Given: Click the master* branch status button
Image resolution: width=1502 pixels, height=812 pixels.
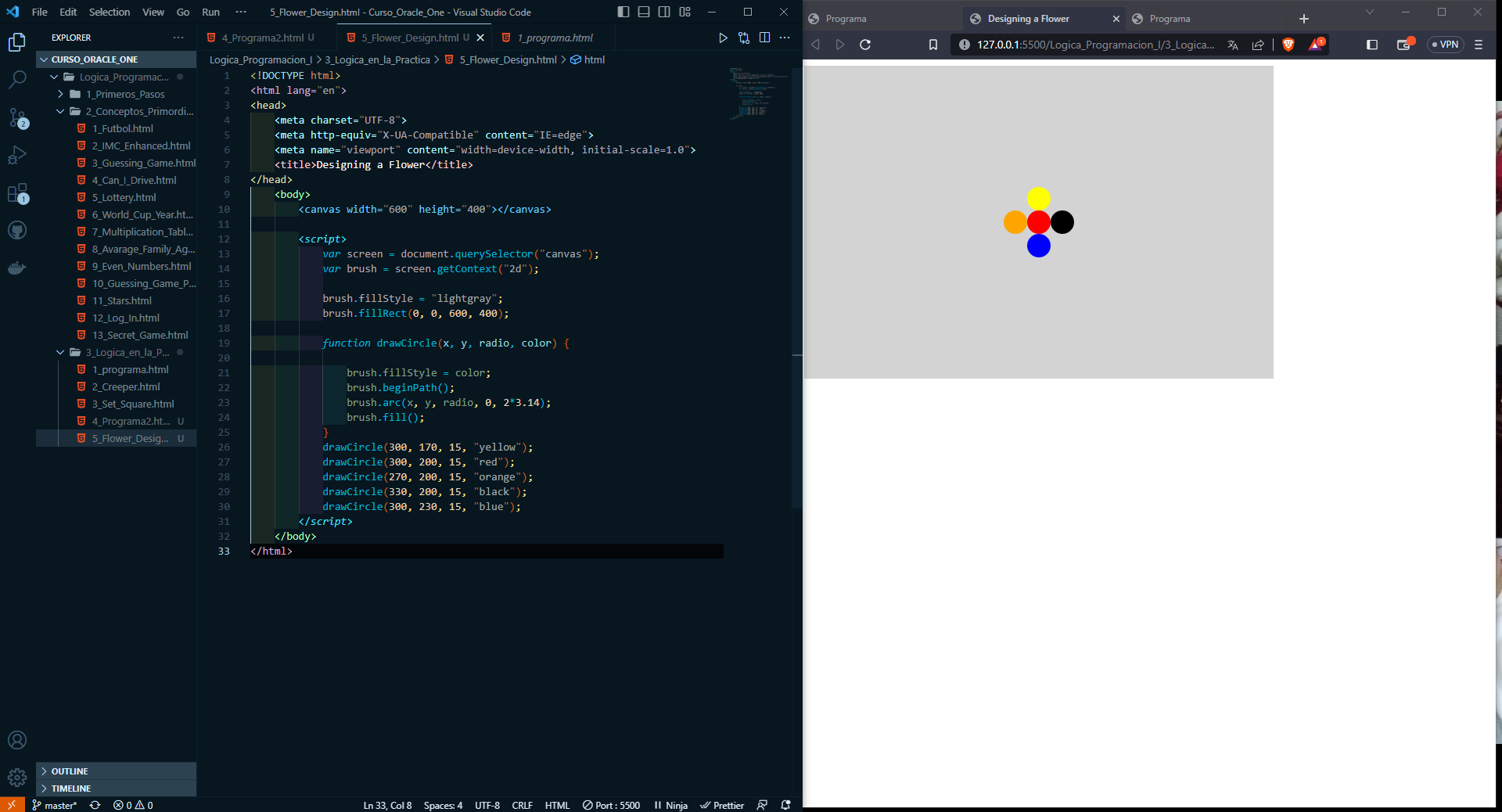Looking at the screenshot, I should (54, 805).
